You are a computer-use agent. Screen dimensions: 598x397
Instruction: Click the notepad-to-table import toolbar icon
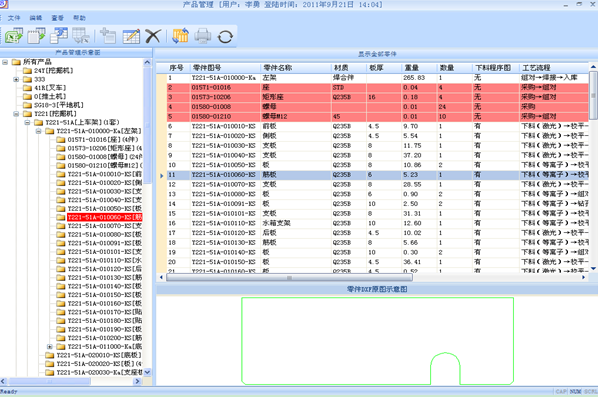click(36, 36)
